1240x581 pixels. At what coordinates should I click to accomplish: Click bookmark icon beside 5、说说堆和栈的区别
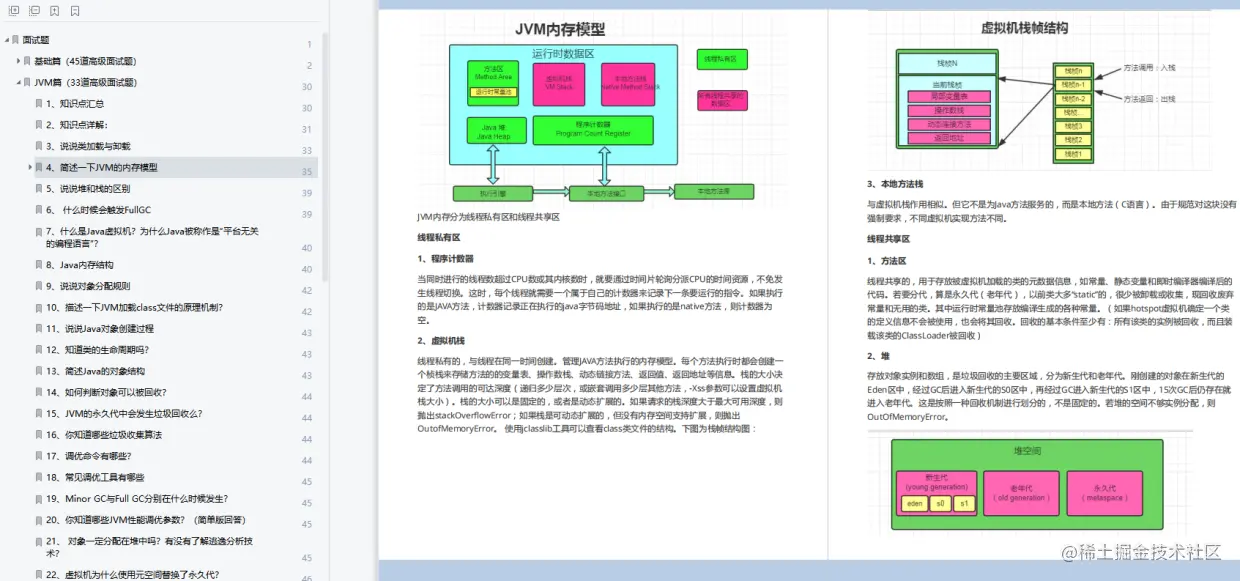[x=40, y=189]
